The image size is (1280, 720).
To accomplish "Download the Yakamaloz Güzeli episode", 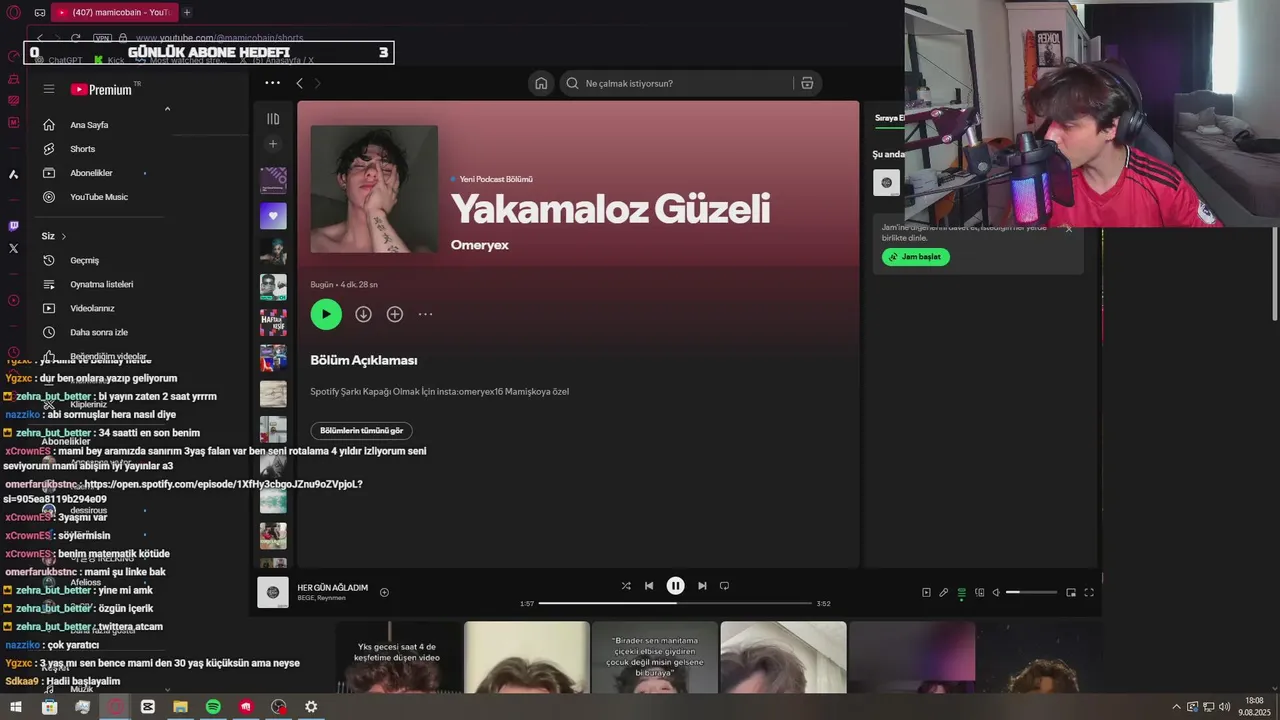I will pos(363,314).
